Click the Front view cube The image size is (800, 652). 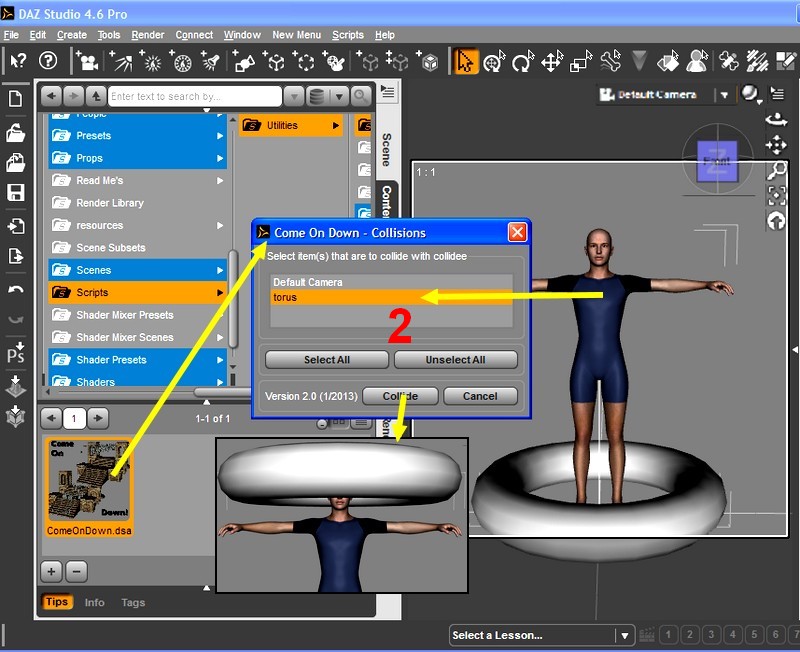click(717, 161)
